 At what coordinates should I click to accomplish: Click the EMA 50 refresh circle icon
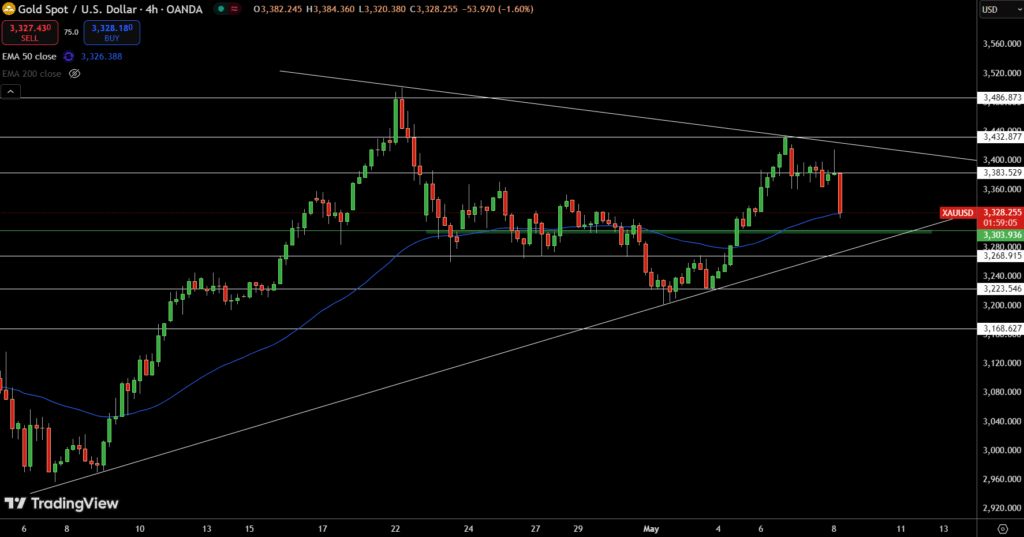pos(69,57)
